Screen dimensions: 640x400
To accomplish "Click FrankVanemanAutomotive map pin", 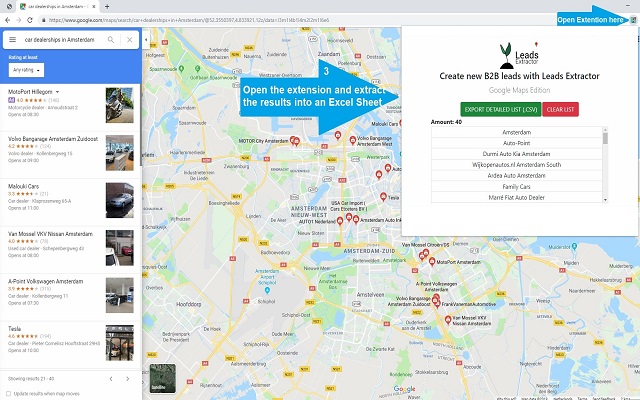I will pyautogui.click(x=438, y=303).
